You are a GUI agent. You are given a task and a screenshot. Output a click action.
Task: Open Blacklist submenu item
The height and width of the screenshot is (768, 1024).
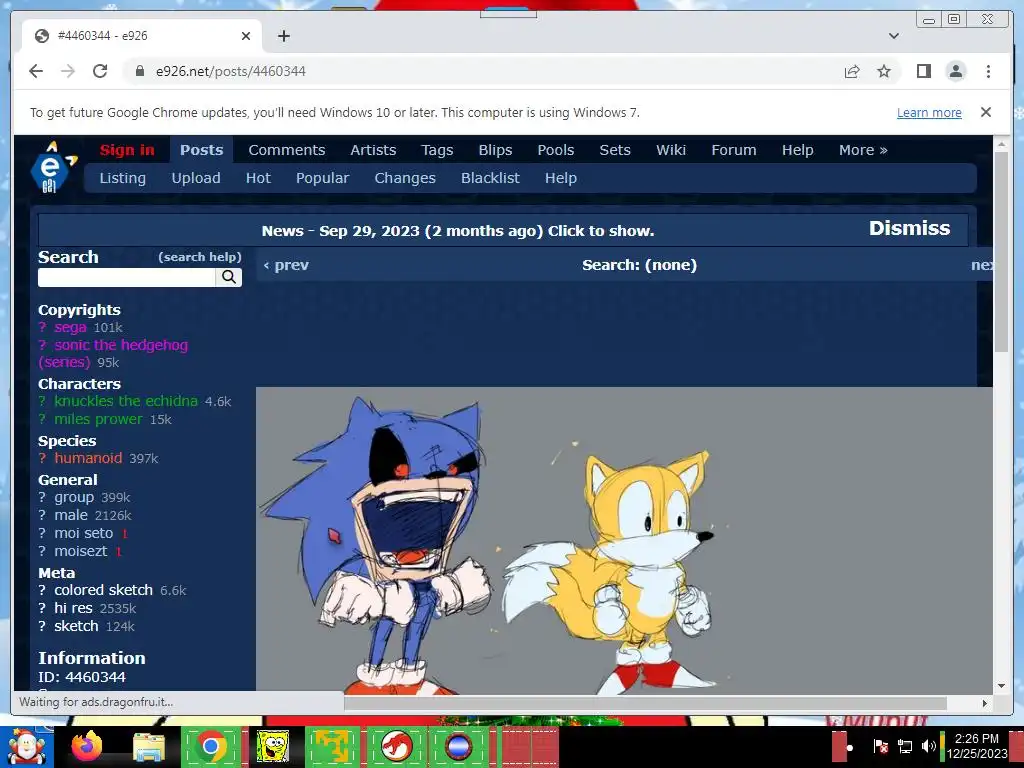click(490, 178)
